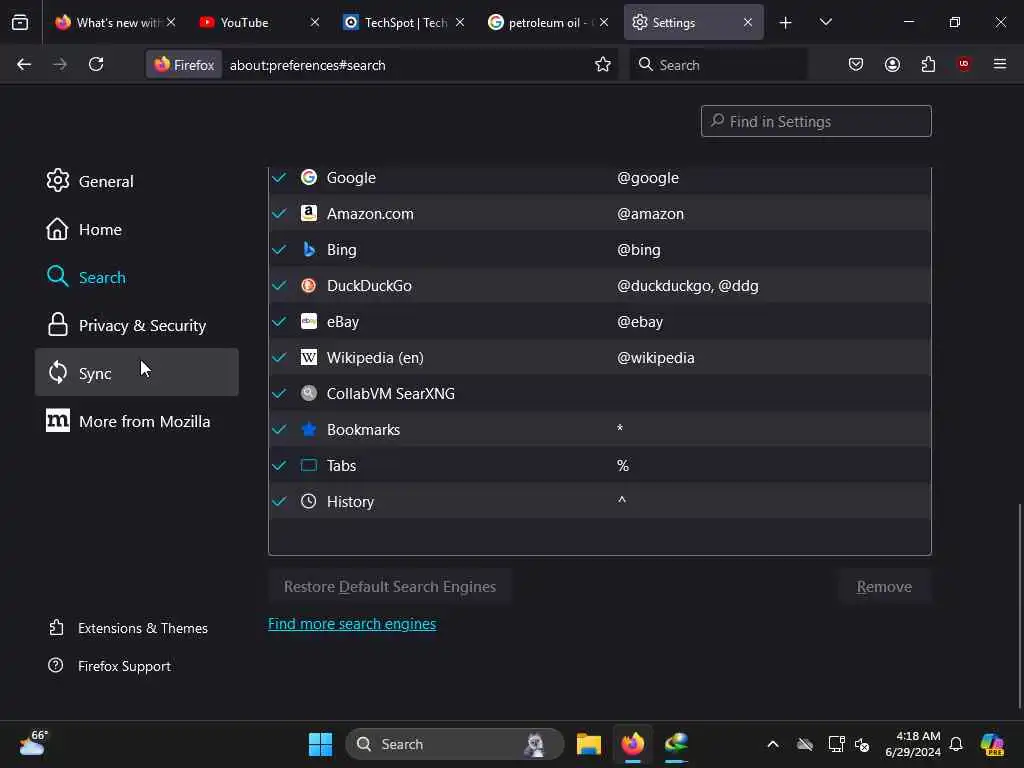
Task: Open Firefox View from the tab bar icon
Action: click(x=20, y=22)
